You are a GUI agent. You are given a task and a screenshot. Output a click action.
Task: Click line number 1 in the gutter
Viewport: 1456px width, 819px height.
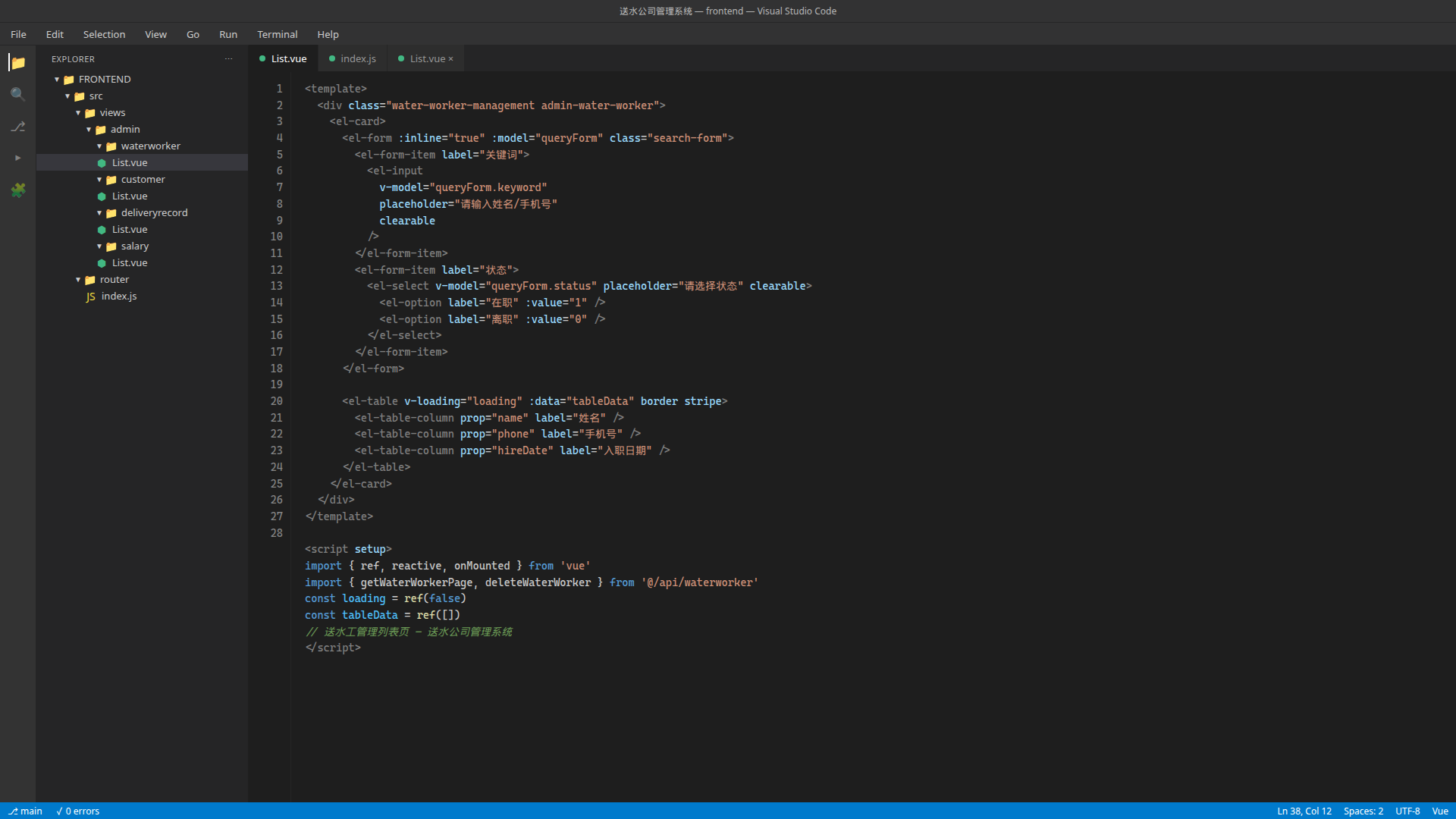[280, 89]
